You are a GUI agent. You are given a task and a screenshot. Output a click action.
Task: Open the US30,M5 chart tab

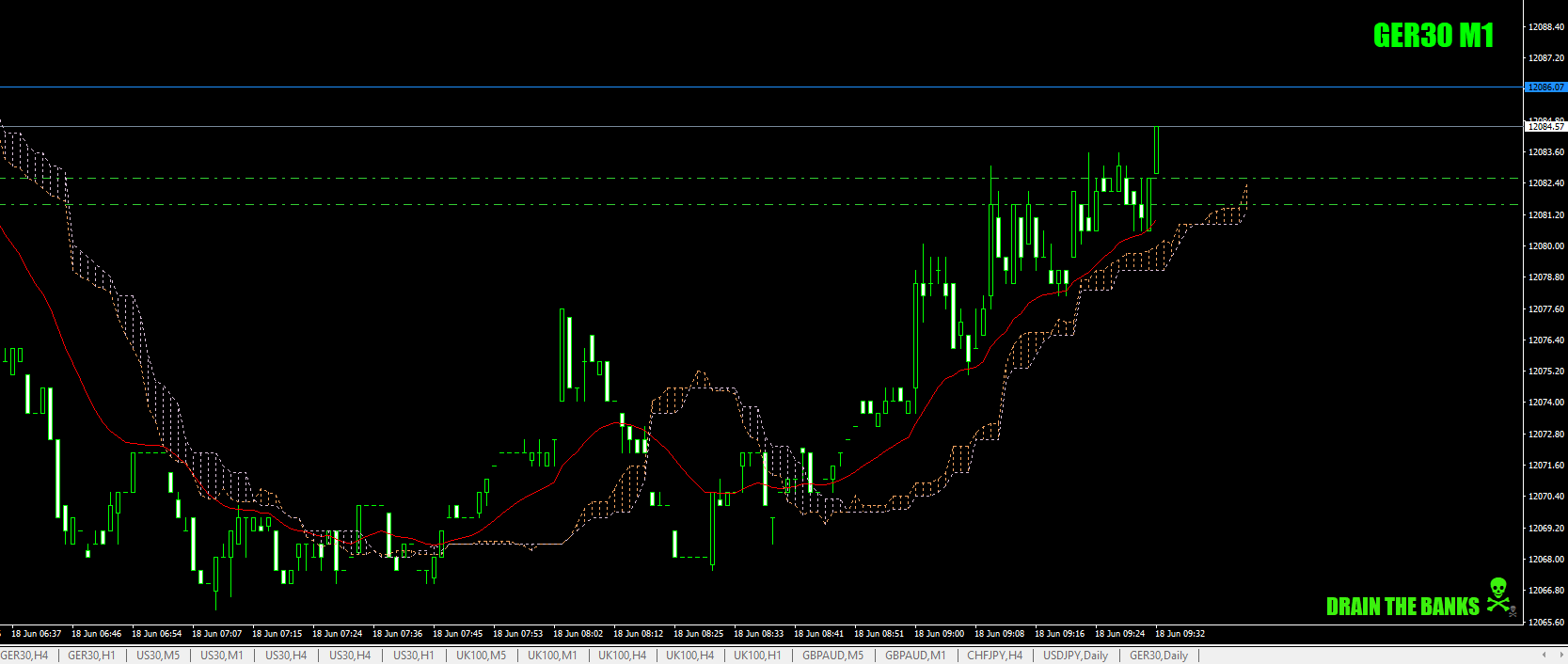[158, 656]
